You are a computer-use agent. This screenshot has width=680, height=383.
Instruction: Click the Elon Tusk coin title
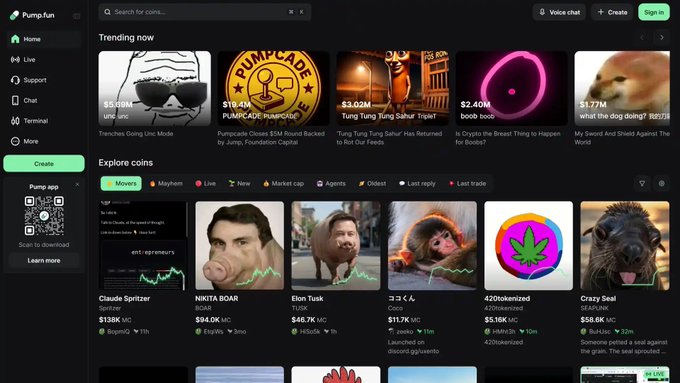(x=307, y=298)
